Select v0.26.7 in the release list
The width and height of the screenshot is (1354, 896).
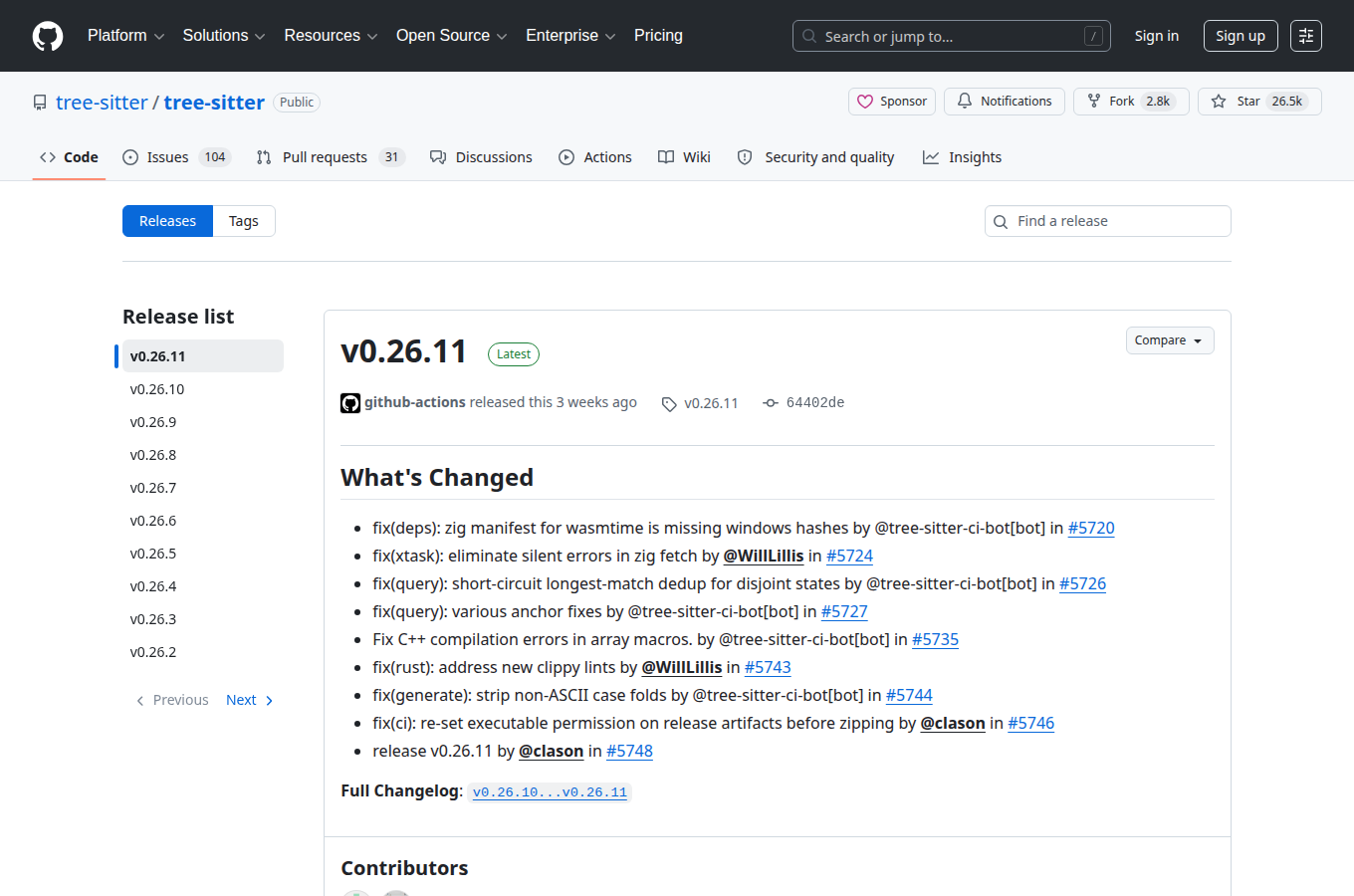[x=203, y=488]
